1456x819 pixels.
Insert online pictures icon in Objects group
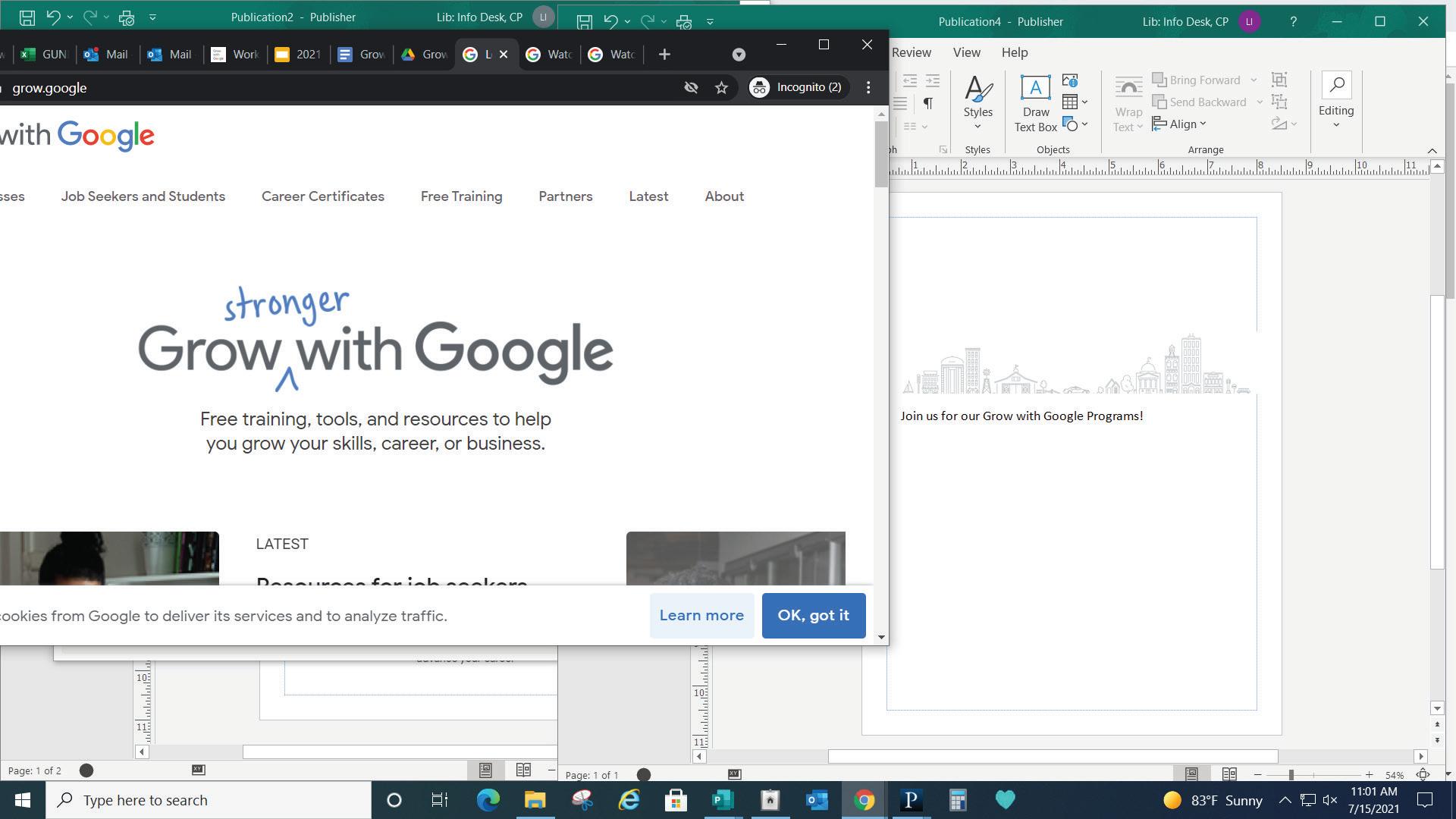(1070, 80)
